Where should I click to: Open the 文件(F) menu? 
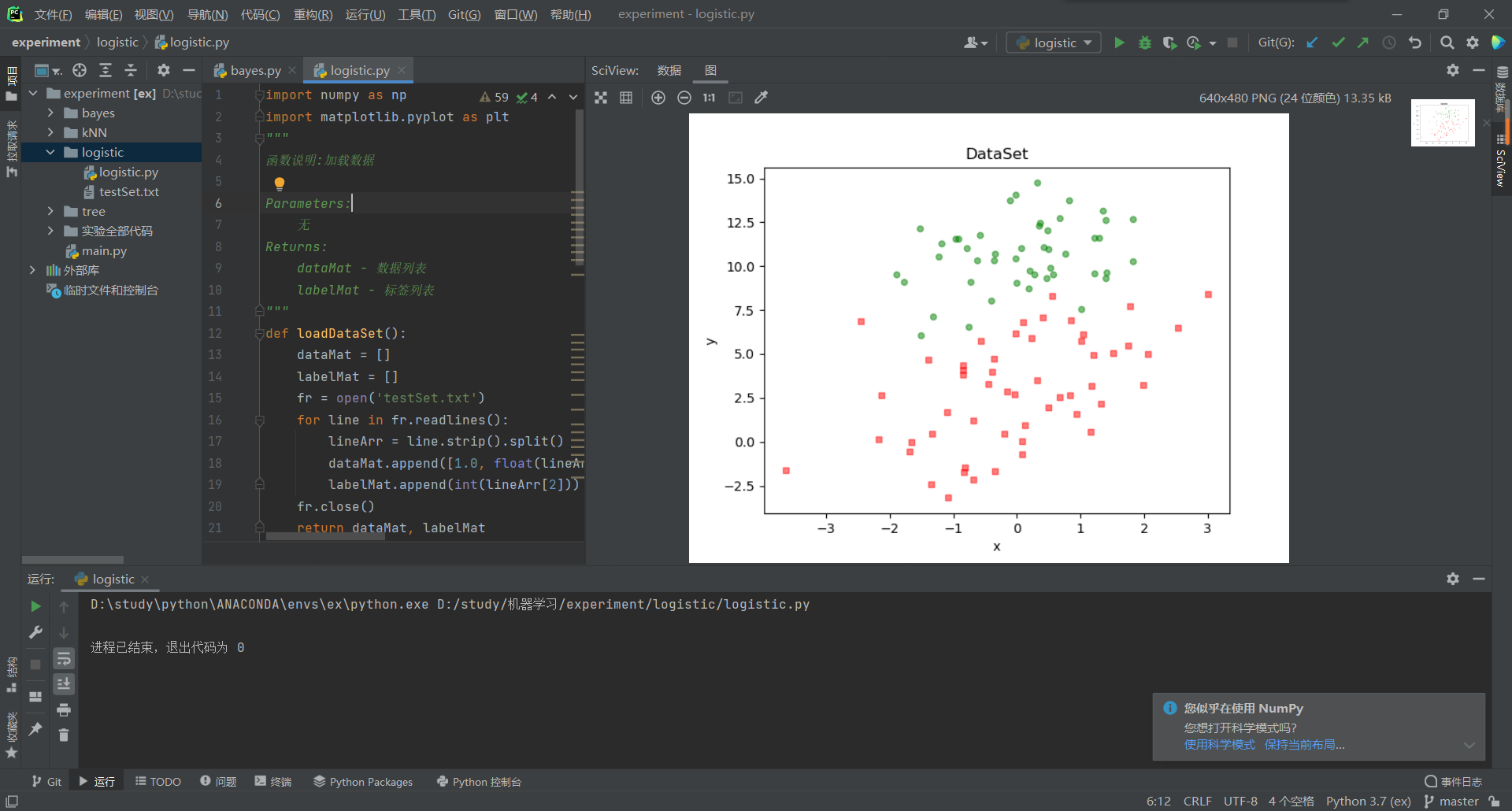[x=53, y=14]
